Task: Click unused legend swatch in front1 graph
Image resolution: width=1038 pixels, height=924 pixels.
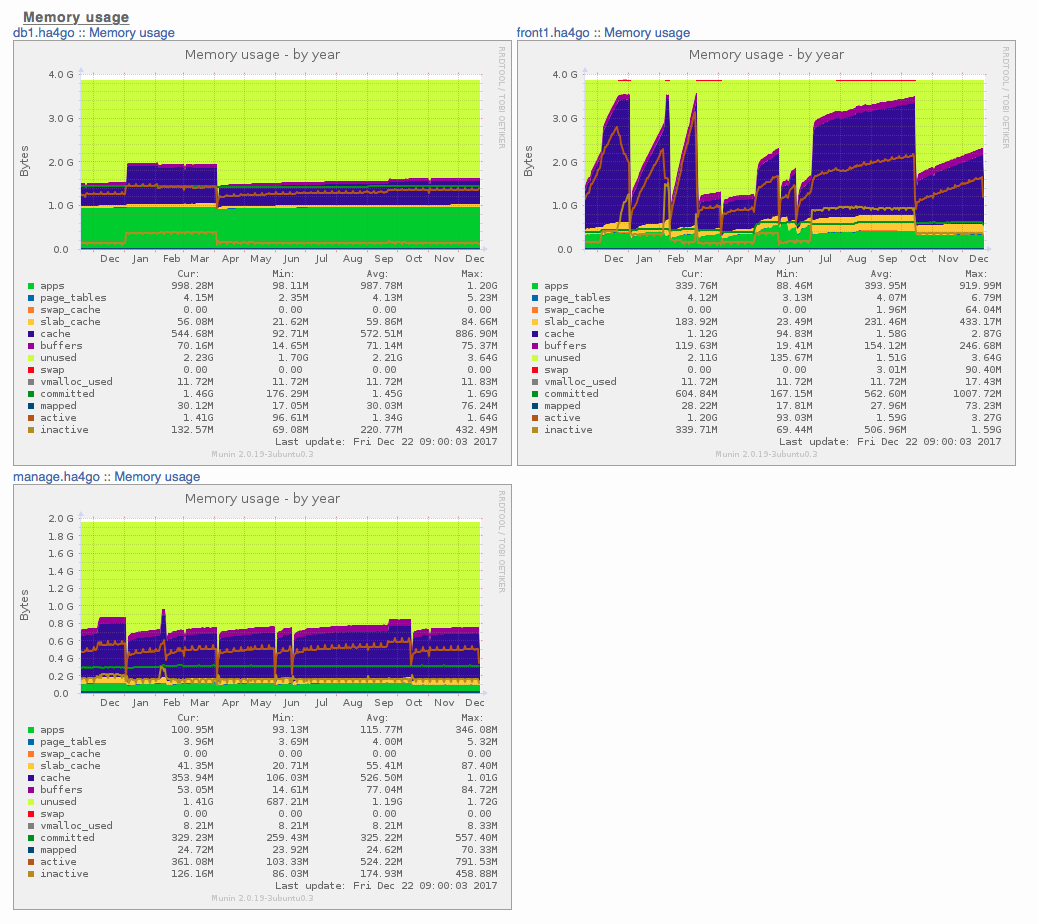Action: pos(535,358)
